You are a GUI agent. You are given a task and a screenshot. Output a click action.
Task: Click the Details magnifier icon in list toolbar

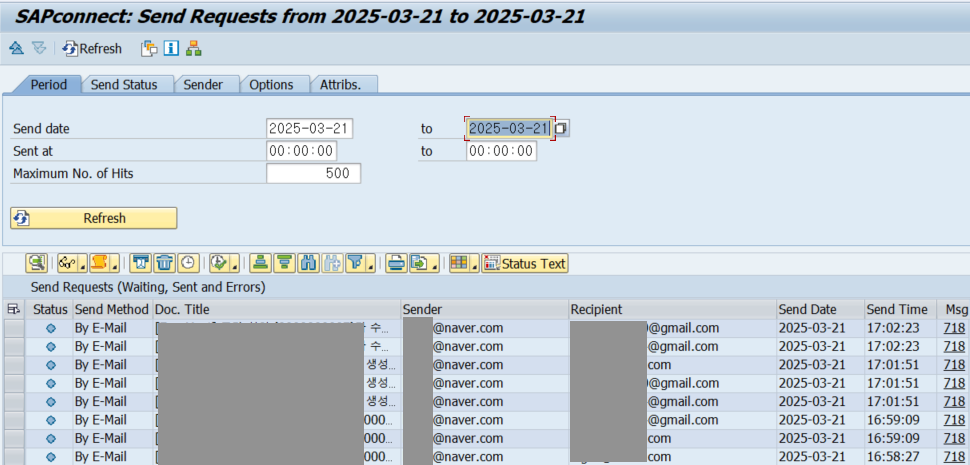(x=37, y=263)
